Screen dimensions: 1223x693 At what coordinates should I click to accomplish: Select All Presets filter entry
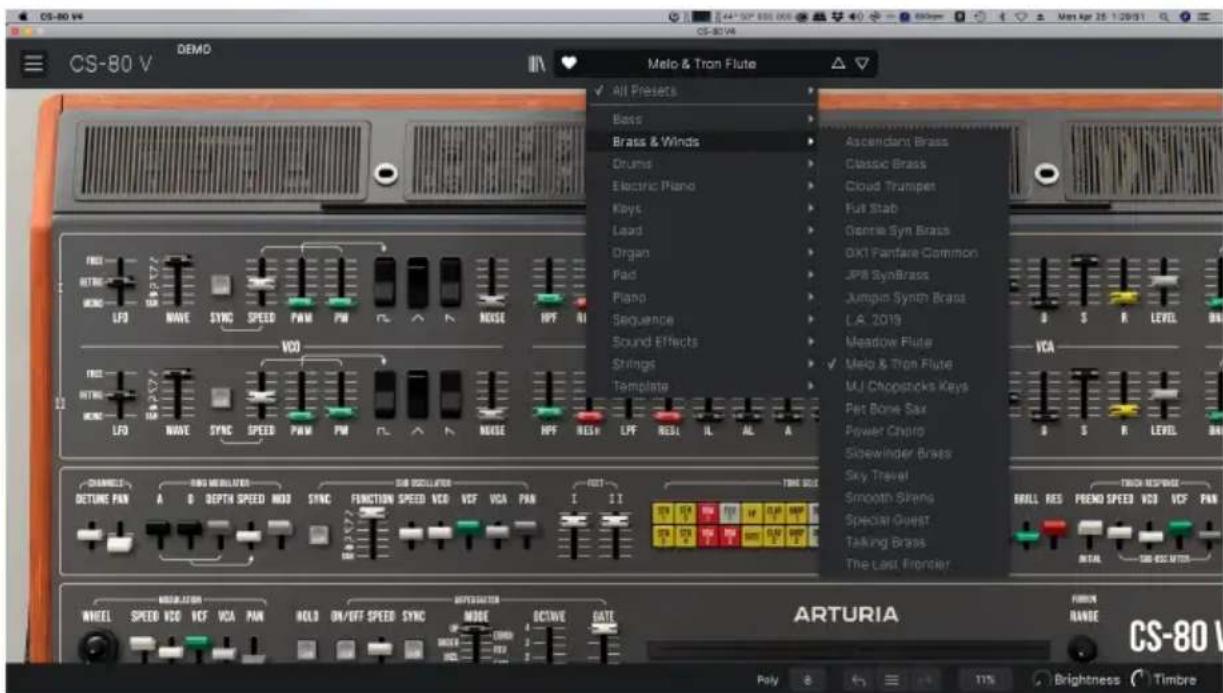(x=703, y=91)
